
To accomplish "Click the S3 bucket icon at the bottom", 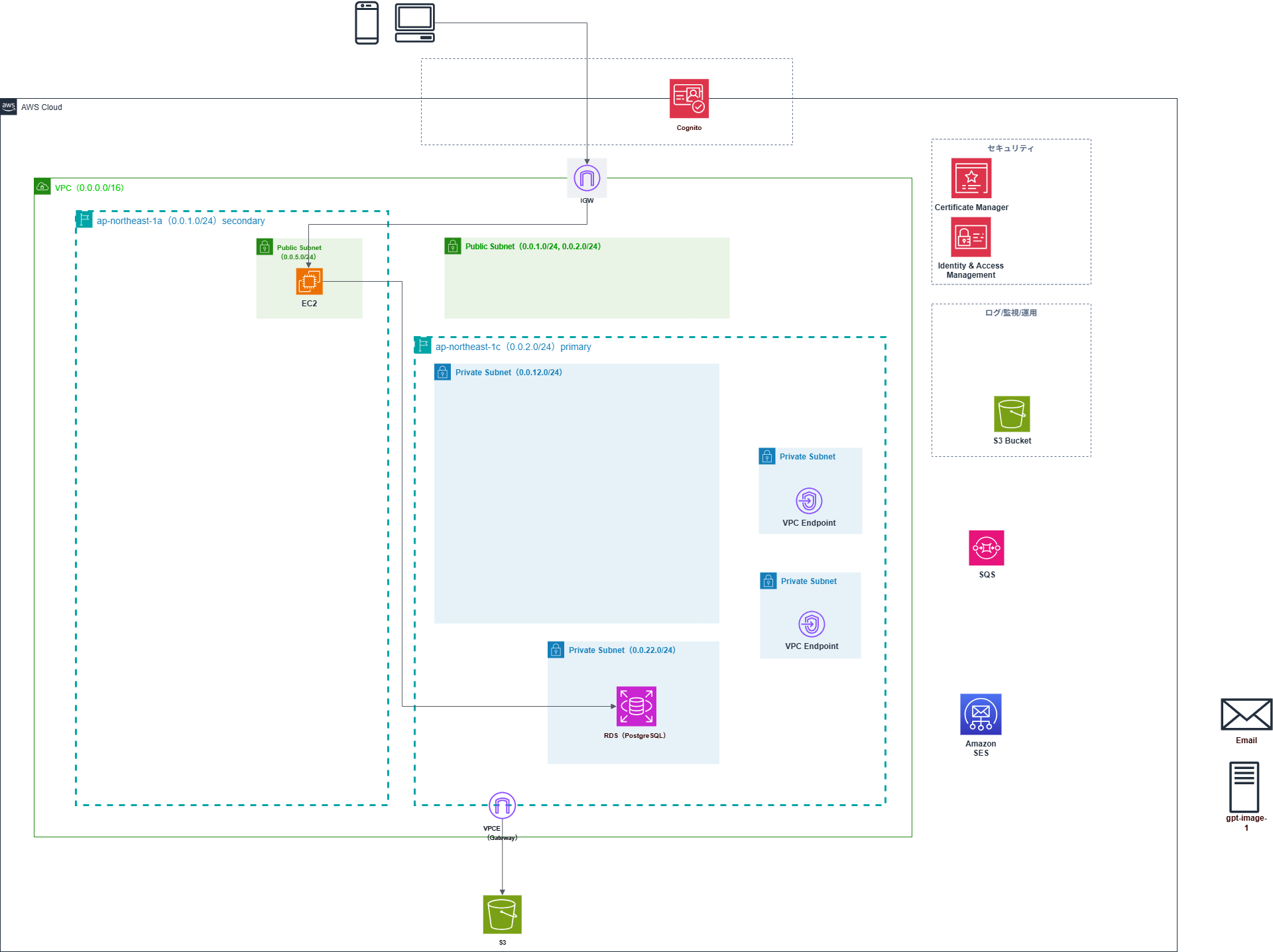I will pos(502,914).
